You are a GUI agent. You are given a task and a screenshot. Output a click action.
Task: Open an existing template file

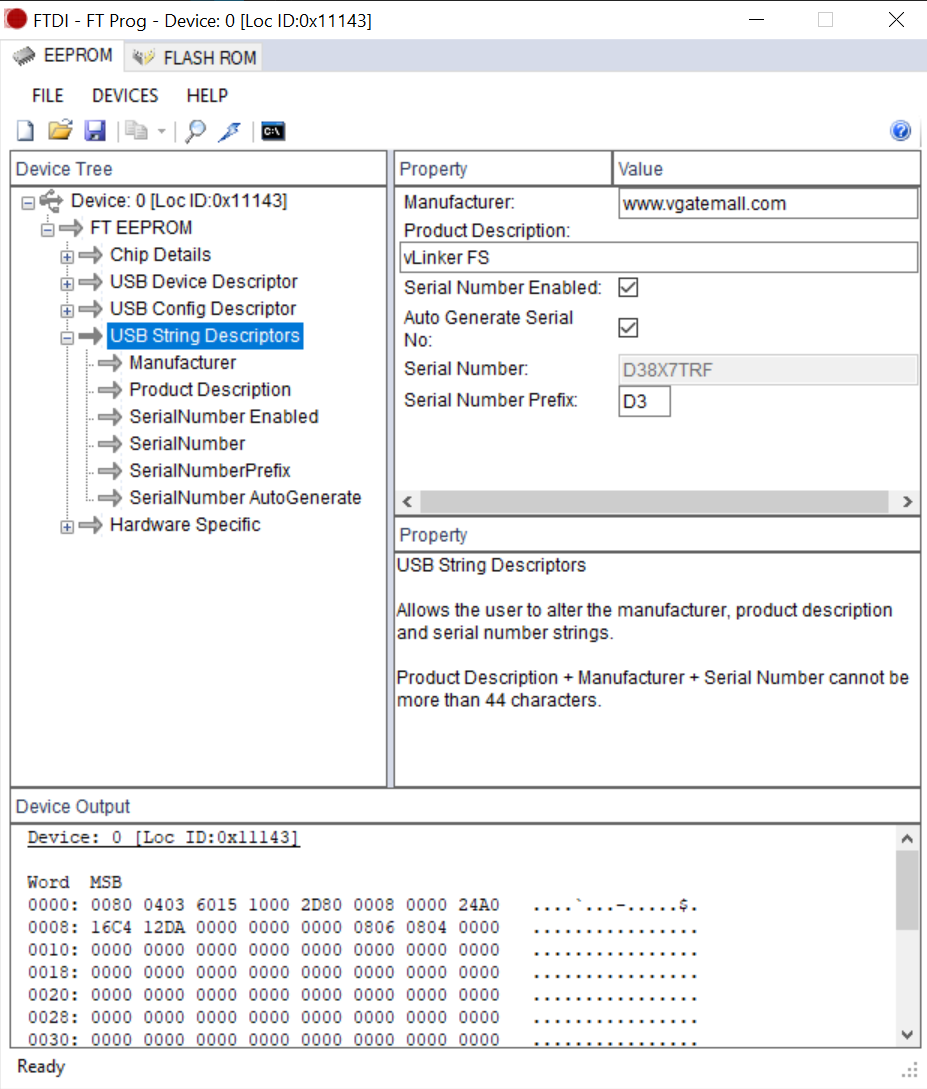coord(59,130)
